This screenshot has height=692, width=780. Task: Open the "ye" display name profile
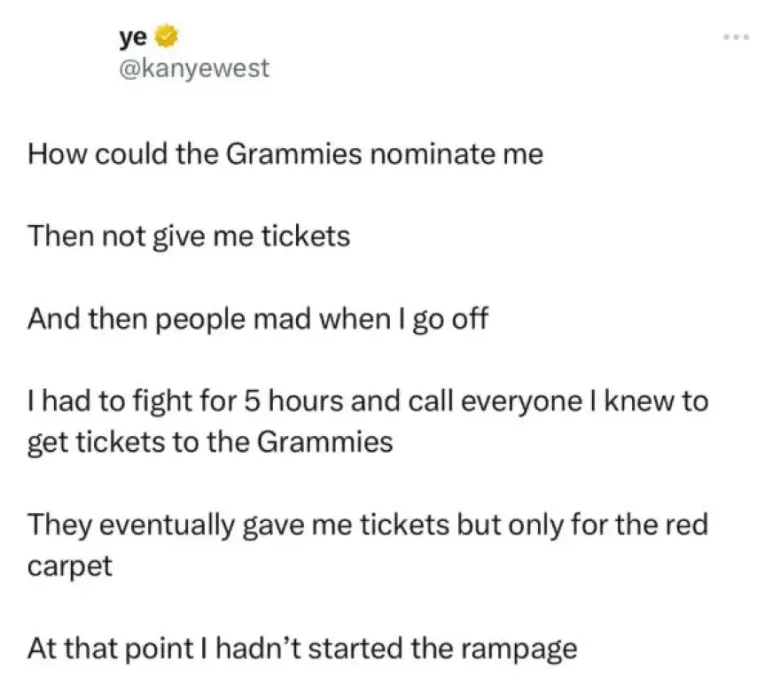click(x=133, y=38)
